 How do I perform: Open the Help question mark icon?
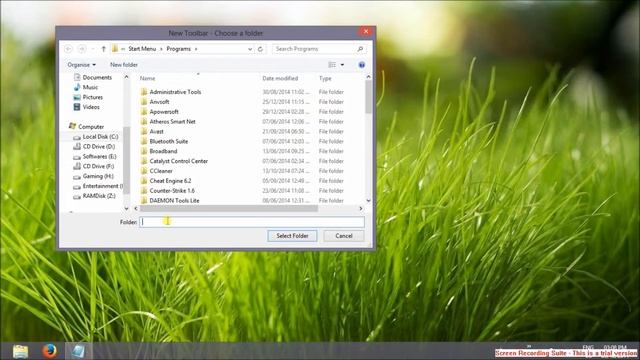362,65
